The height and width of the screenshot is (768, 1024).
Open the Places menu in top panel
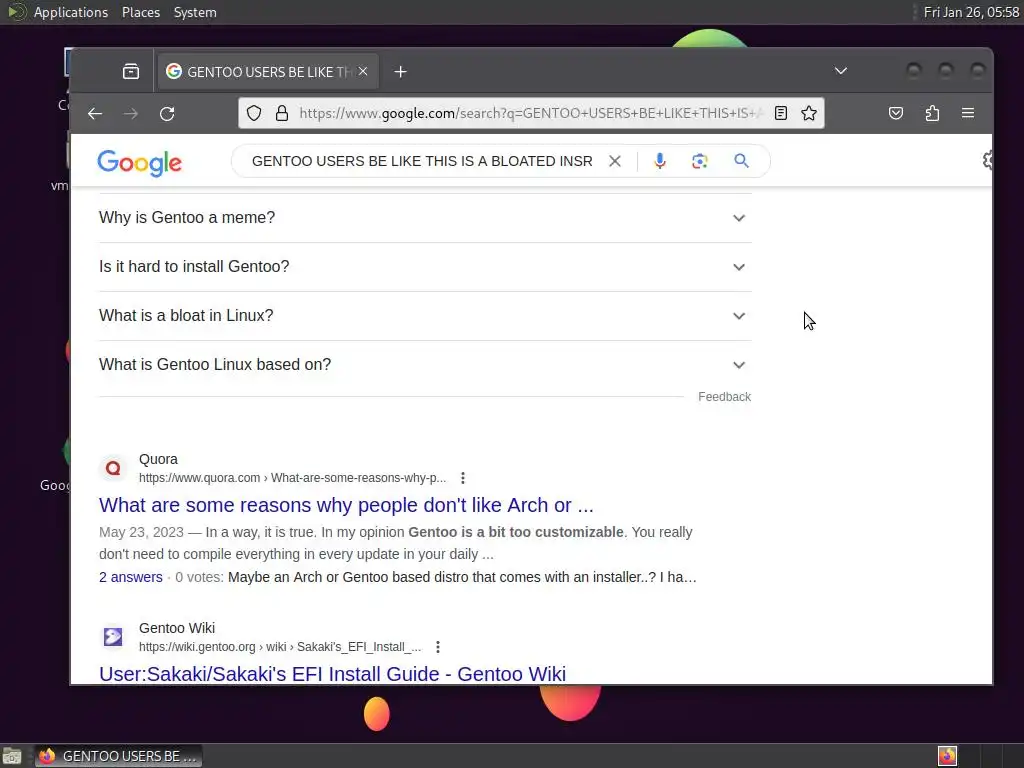[140, 12]
